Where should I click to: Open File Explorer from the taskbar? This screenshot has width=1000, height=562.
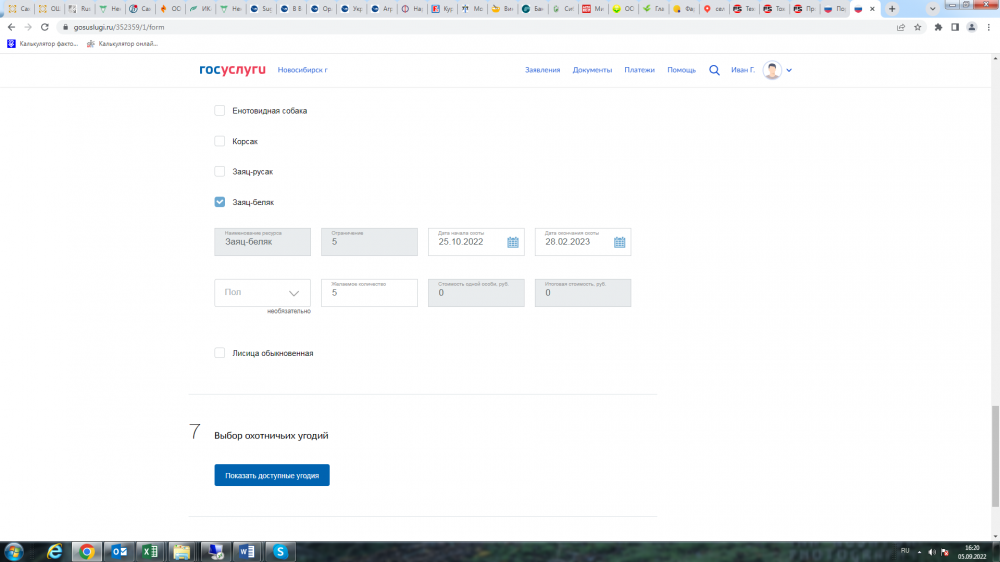(182, 552)
